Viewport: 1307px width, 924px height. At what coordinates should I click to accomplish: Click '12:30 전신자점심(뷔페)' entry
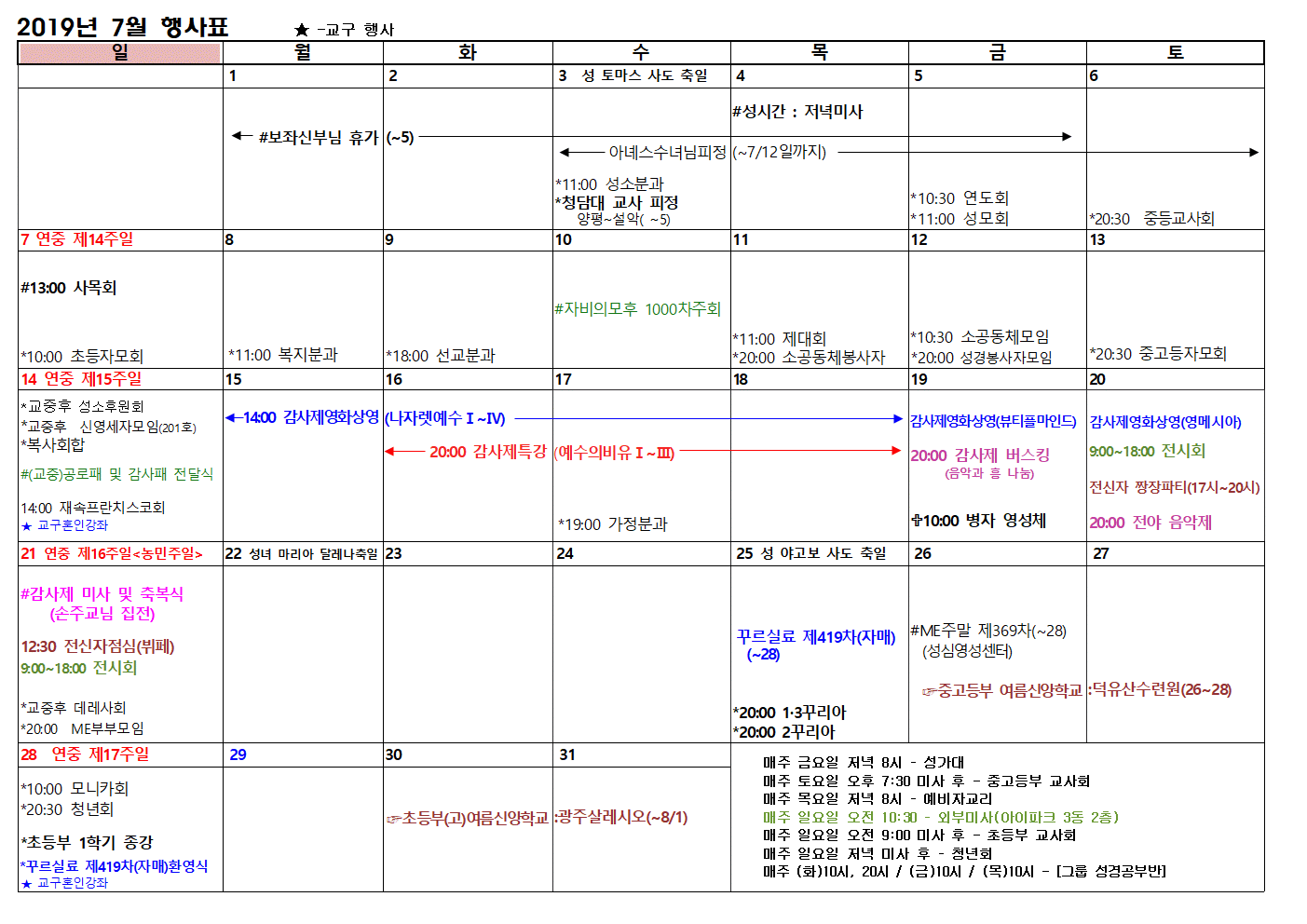pos(98,646)
